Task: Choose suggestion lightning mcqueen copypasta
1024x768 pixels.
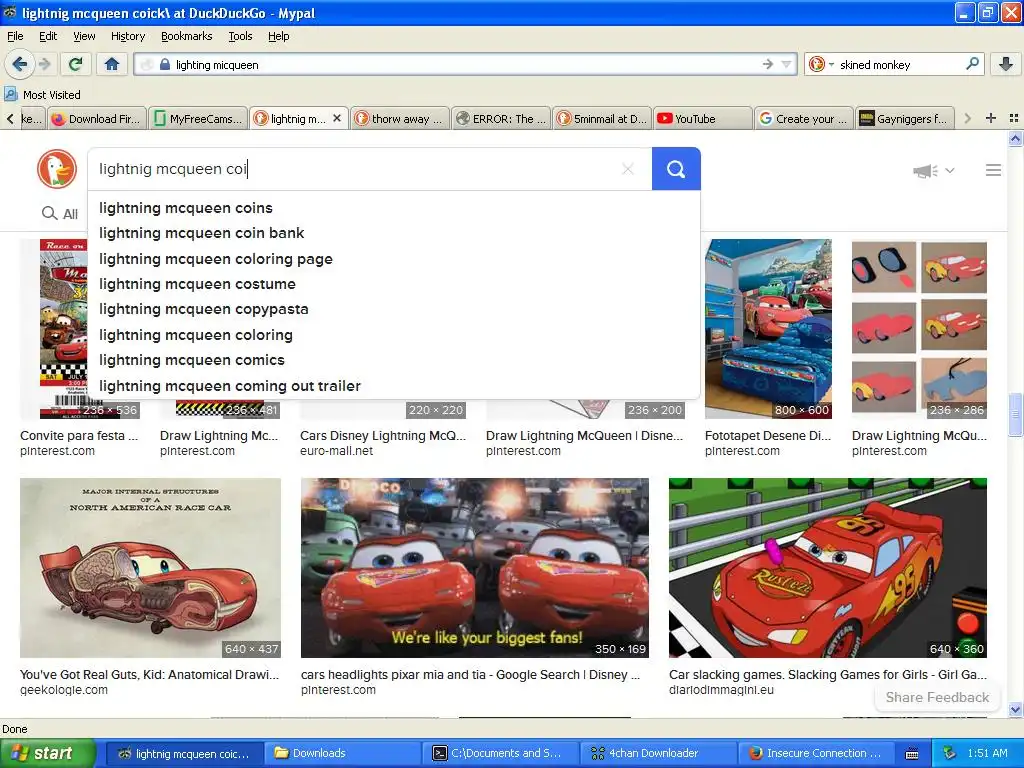Action: point(394,309)
